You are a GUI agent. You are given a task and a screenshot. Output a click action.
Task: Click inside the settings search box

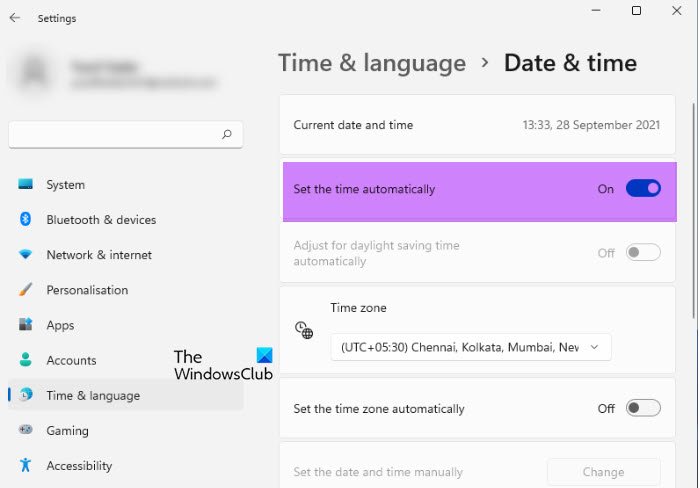click(x=115, y=134)
